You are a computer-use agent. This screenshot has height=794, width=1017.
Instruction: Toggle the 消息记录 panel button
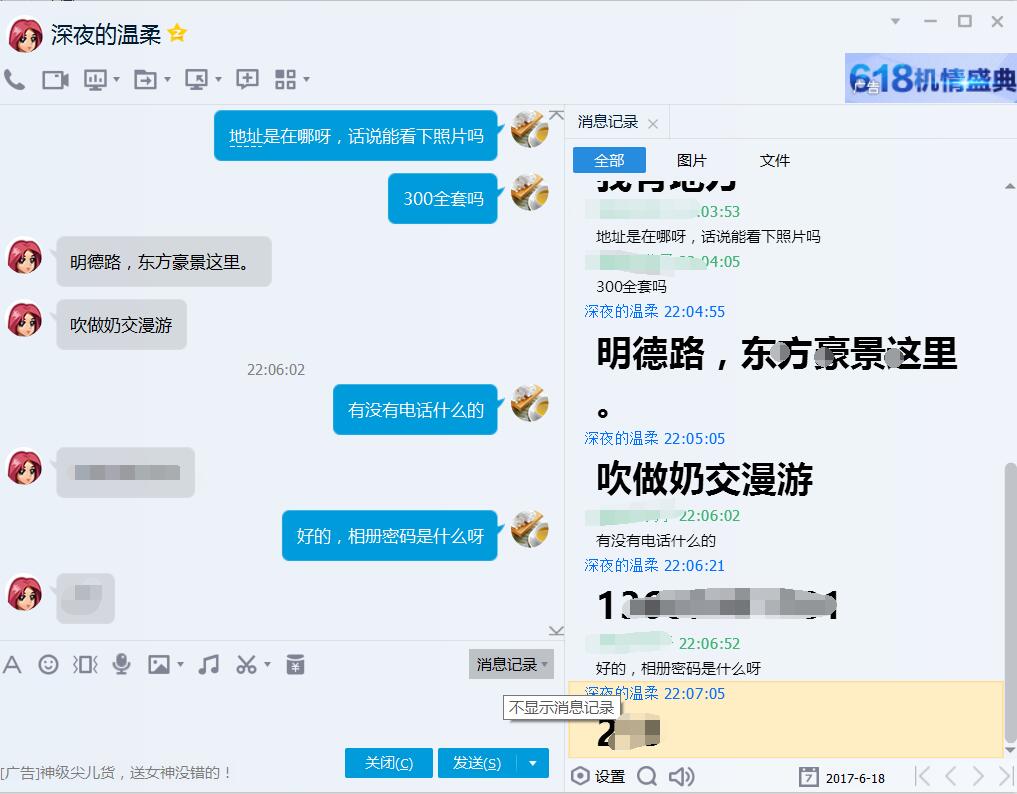tap(510, 665)
